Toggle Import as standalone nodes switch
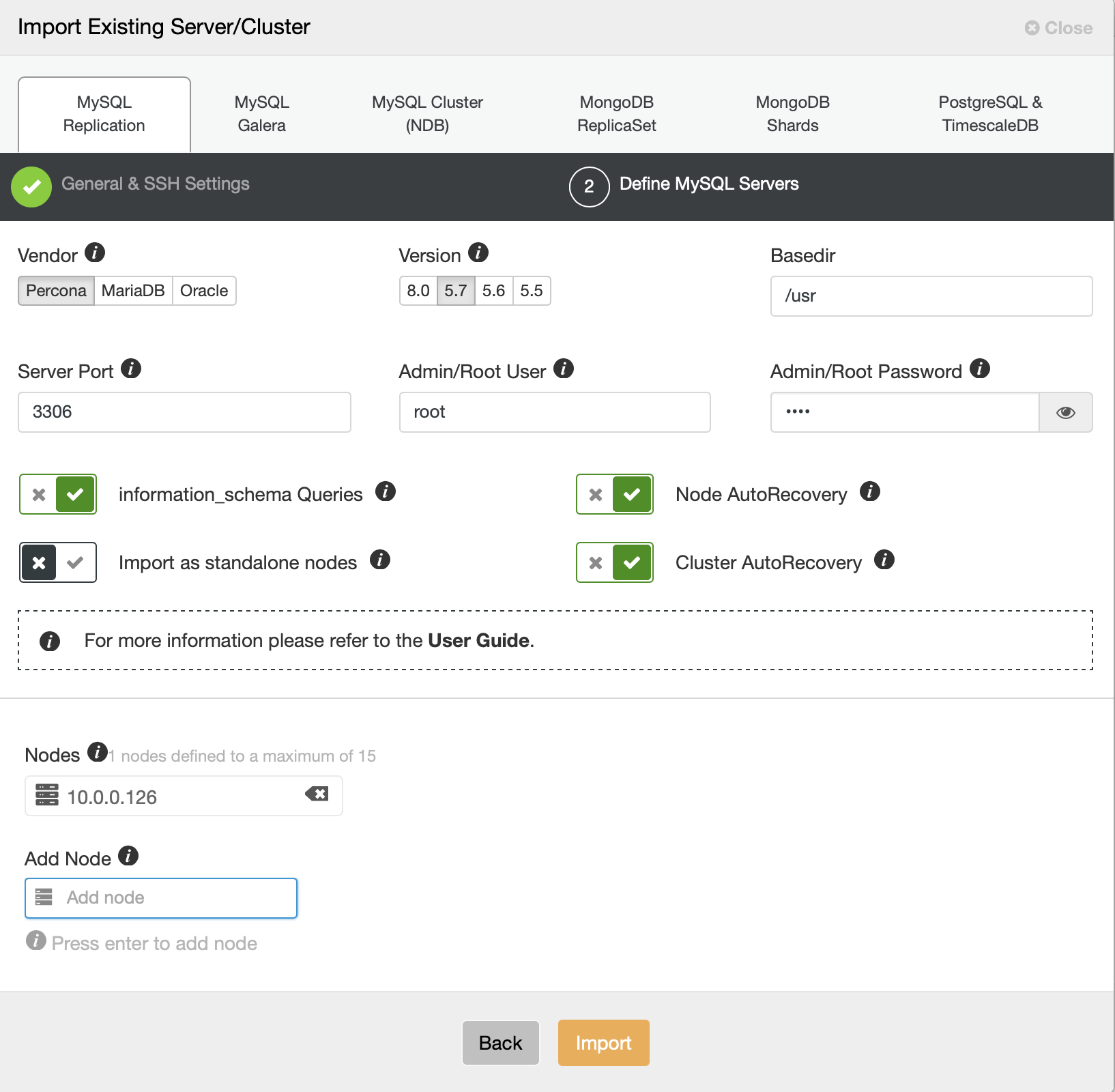The width and height of the screenshot is (1115, 1092). (x=58, y=562)
